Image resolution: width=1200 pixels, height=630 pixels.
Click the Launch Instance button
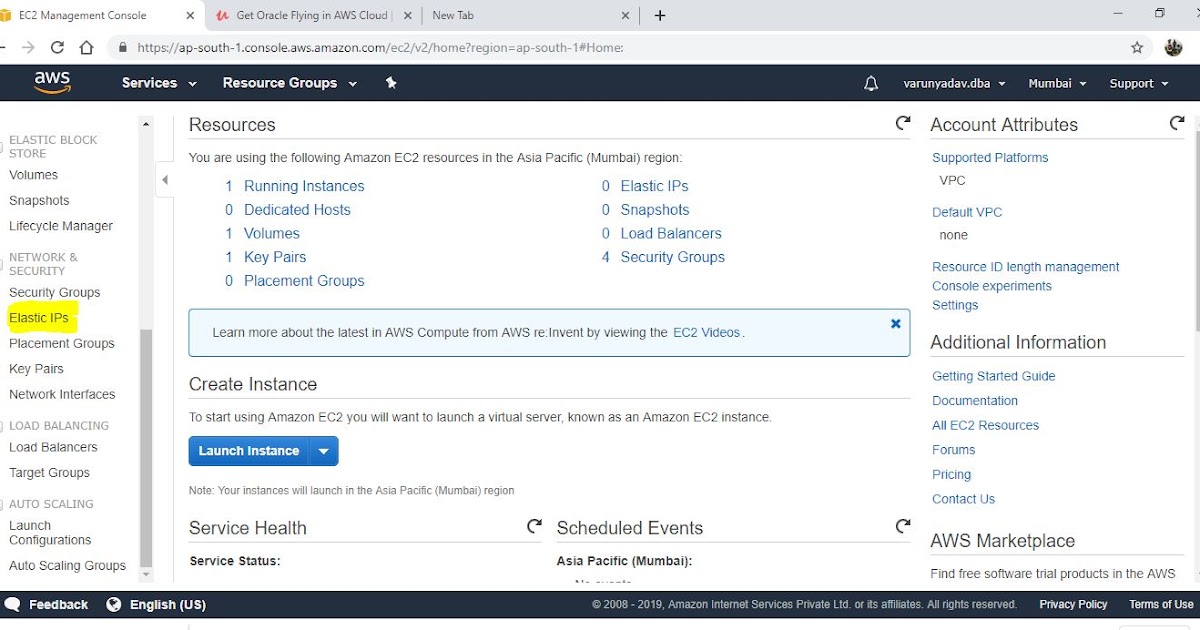pyautogui.click(x=248, y=451)
